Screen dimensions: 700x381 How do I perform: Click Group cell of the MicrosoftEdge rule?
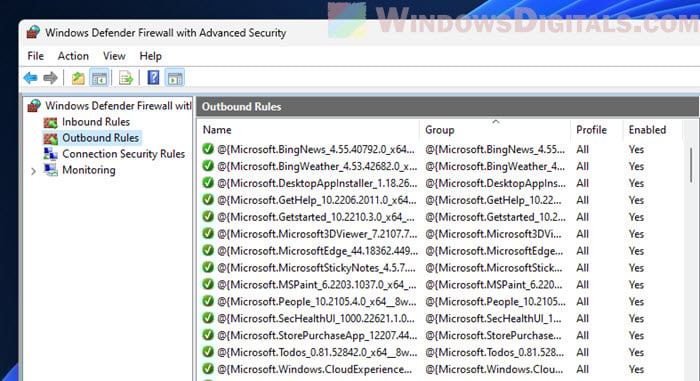pos(494,251)
